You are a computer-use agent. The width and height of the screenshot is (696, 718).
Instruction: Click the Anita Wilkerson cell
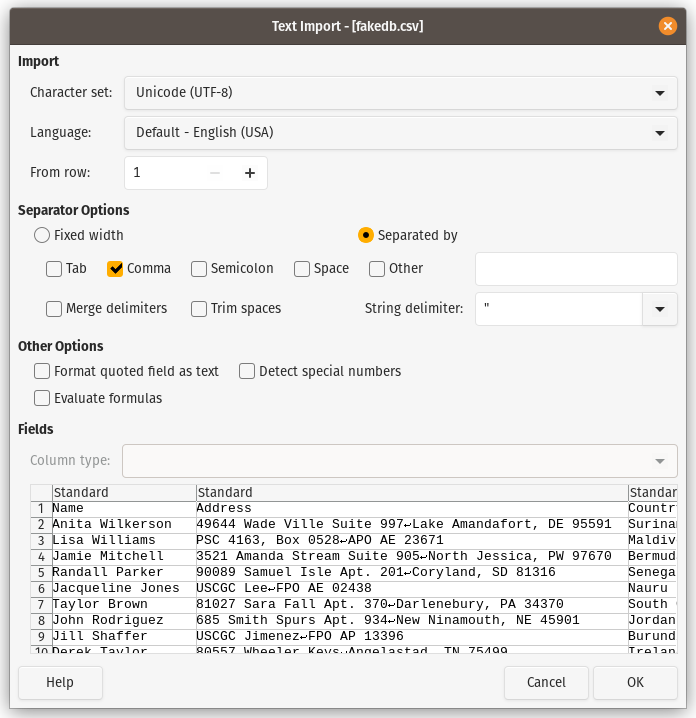tap(124, 524)
